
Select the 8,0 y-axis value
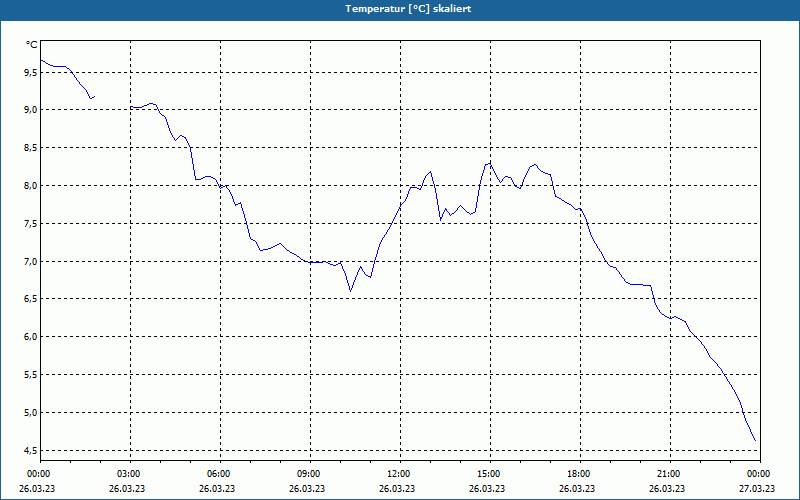click(x=31, y=186)
